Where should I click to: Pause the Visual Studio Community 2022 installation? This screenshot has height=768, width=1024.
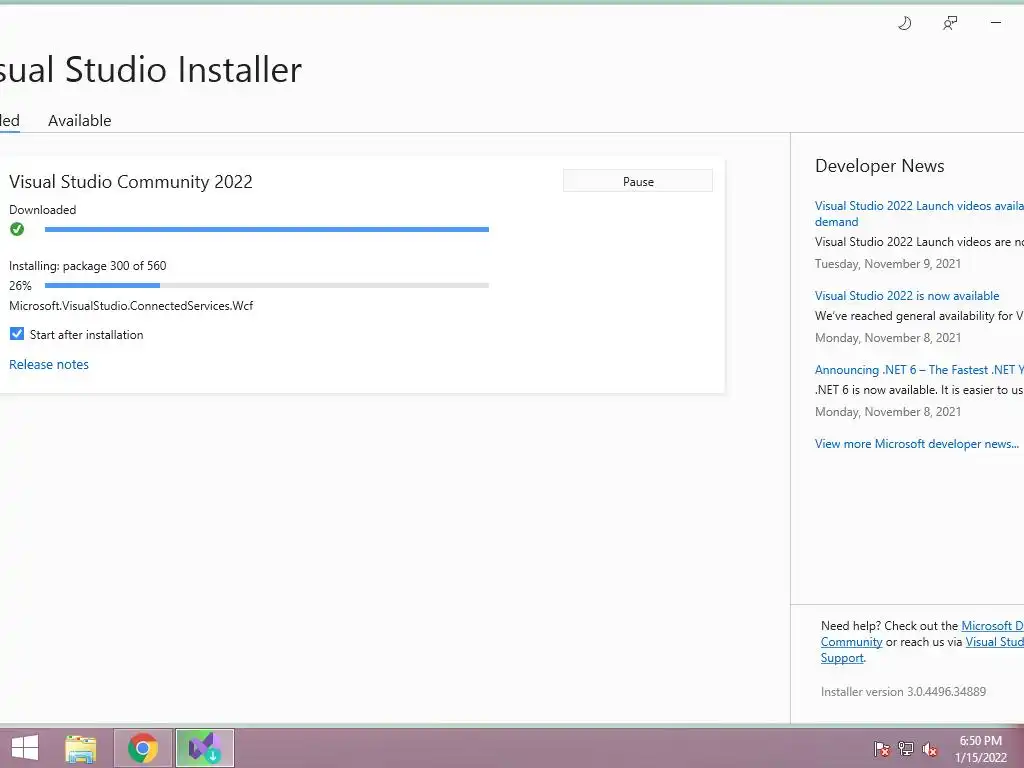pyautogui.click(x=638, y=181)
